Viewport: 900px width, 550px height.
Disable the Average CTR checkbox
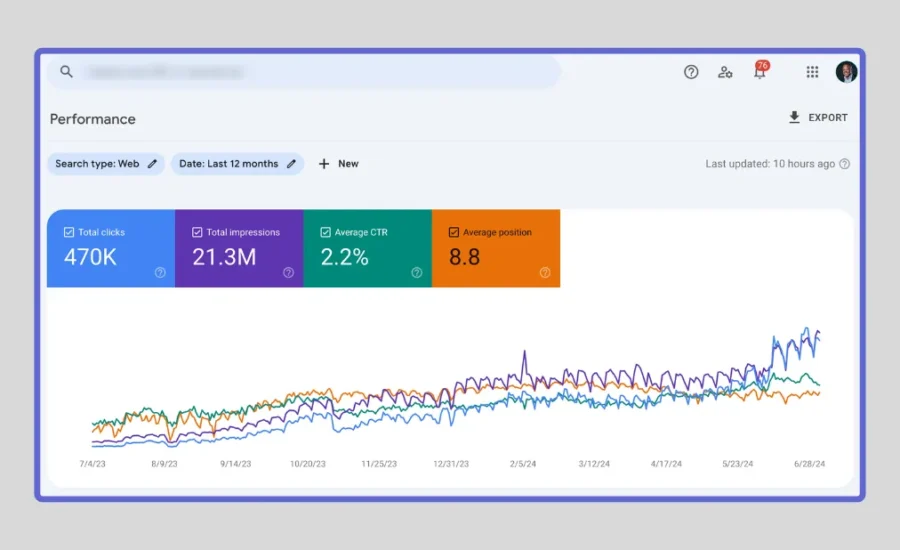325,232
